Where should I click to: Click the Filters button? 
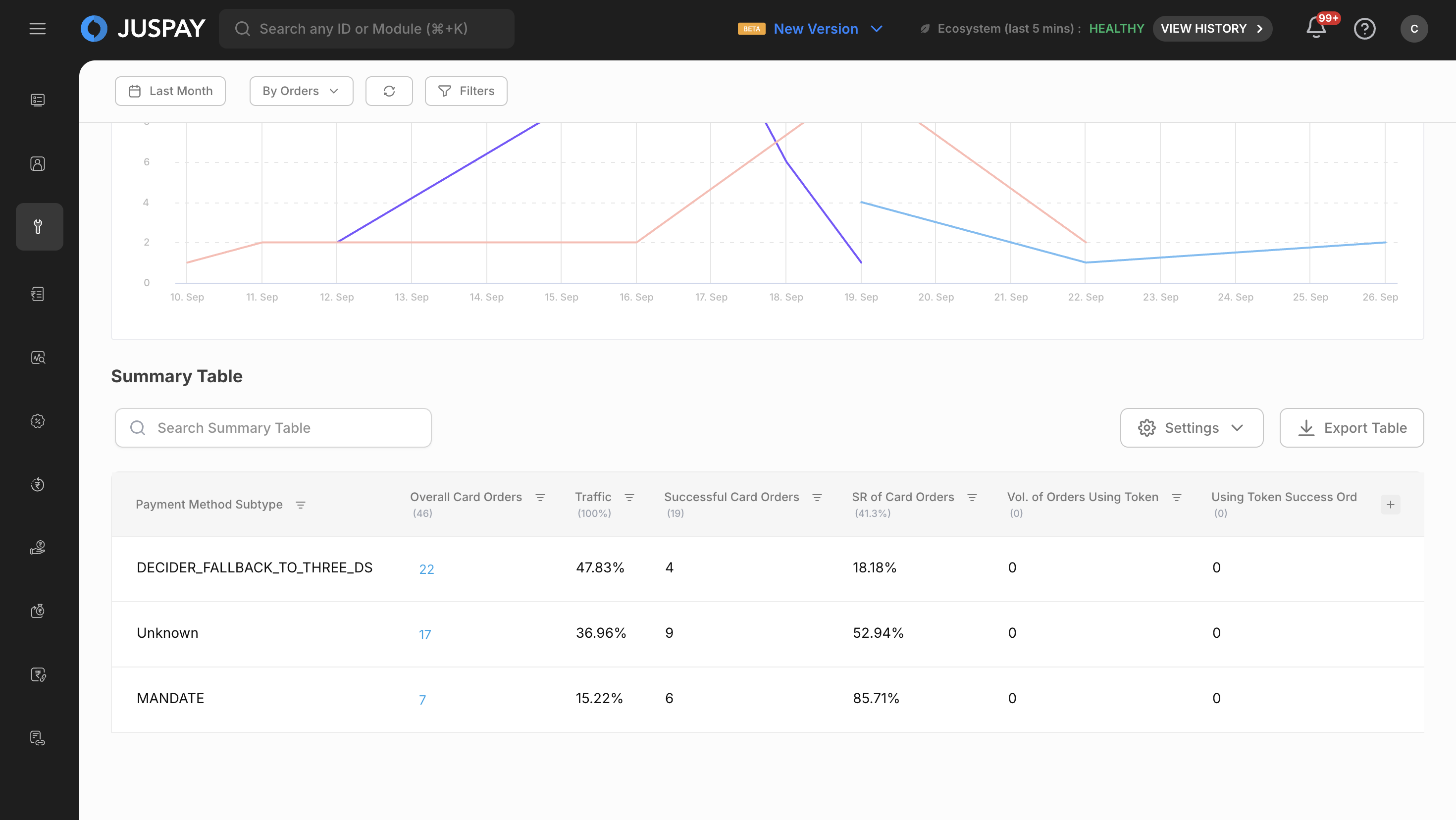coord(466,91)
